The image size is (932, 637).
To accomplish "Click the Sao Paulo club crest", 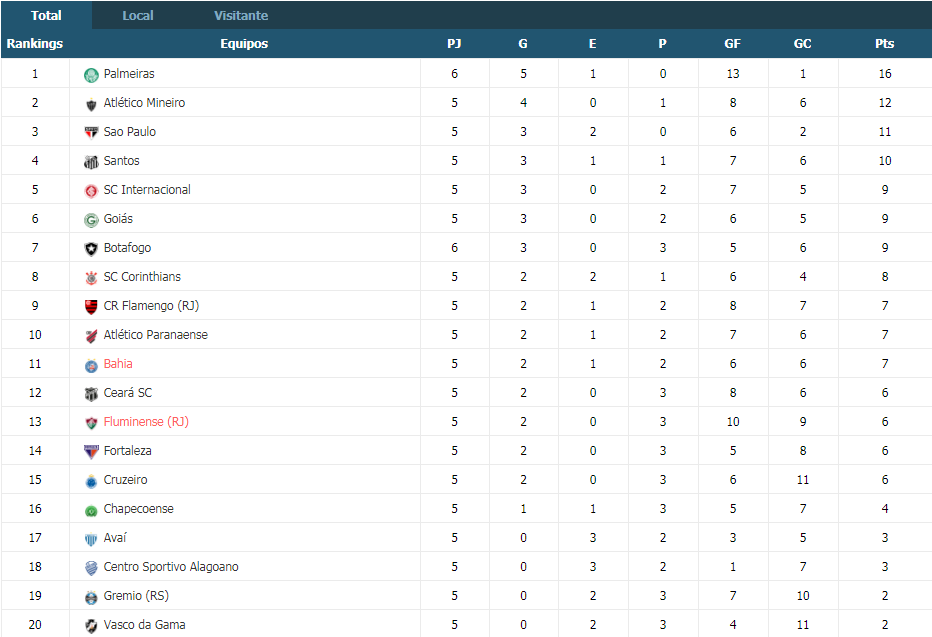I will [x=91, y=133].
